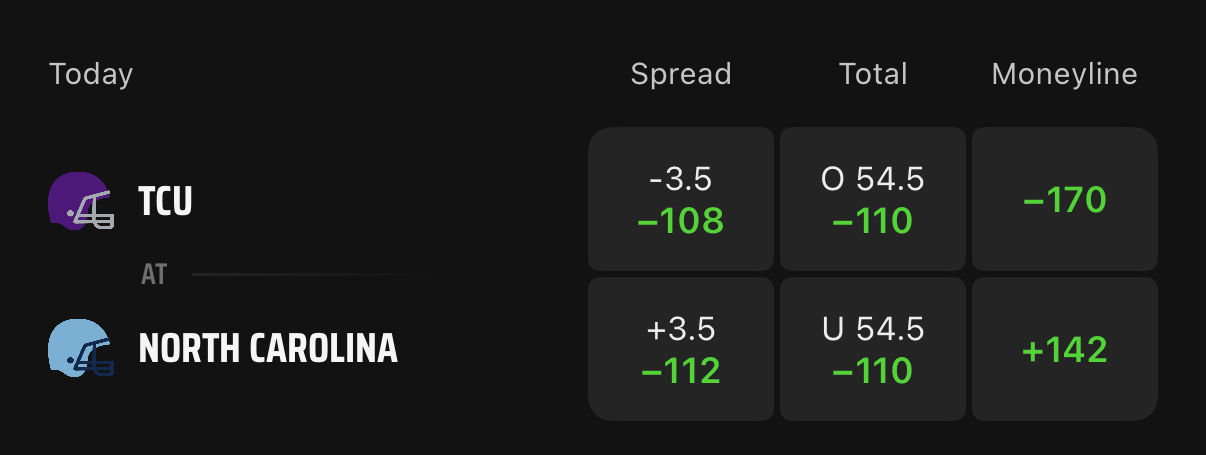This screenshot has width=1206, height=455.
Task: Tap the green -112 spread odds
Action: (x=681, y=371)
